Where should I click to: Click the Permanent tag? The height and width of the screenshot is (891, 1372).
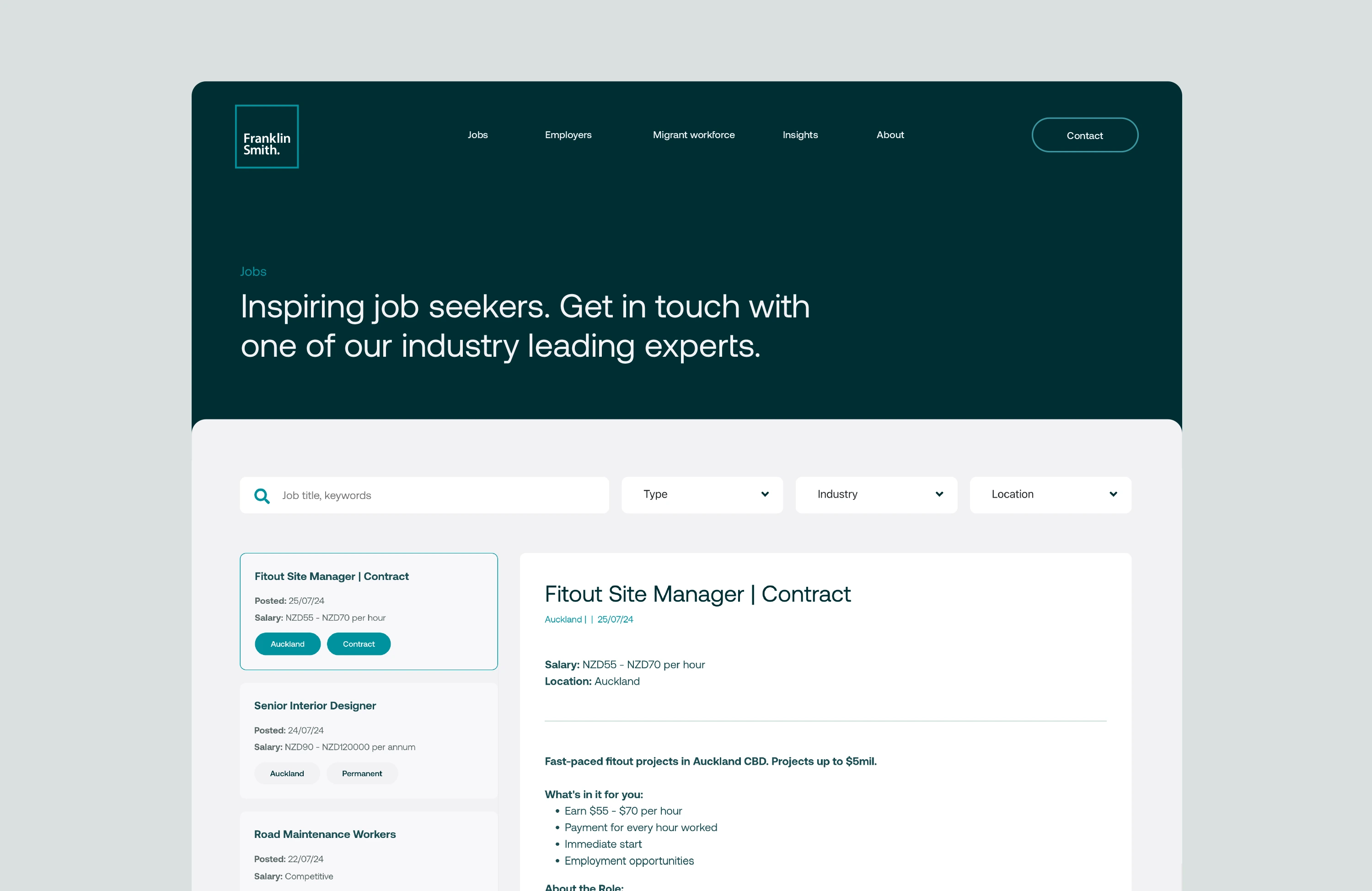click(362, 773)
